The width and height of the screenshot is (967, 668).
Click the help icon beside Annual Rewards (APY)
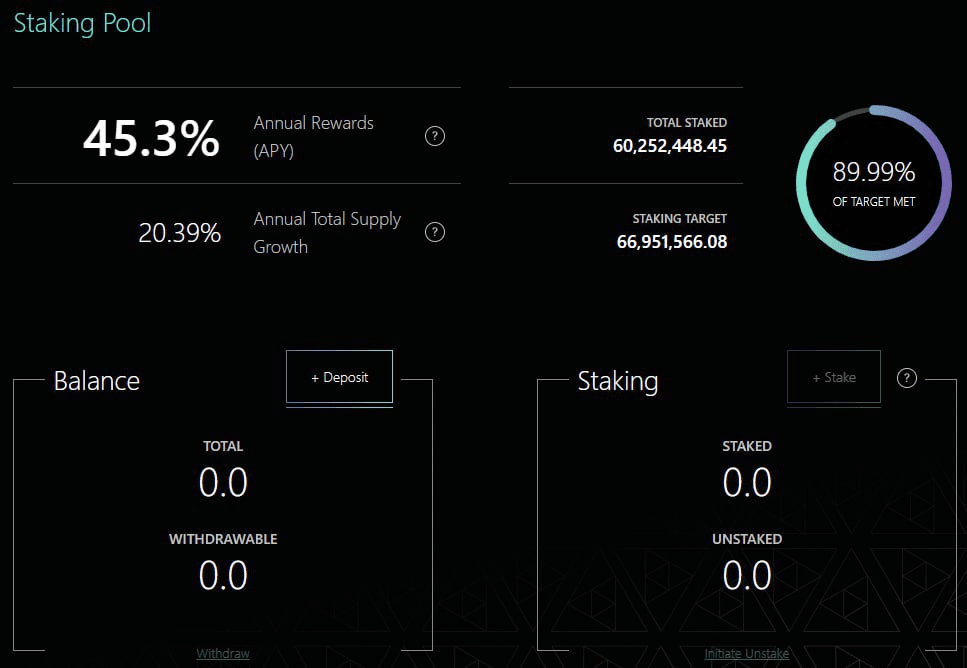(x=435, y=137)
